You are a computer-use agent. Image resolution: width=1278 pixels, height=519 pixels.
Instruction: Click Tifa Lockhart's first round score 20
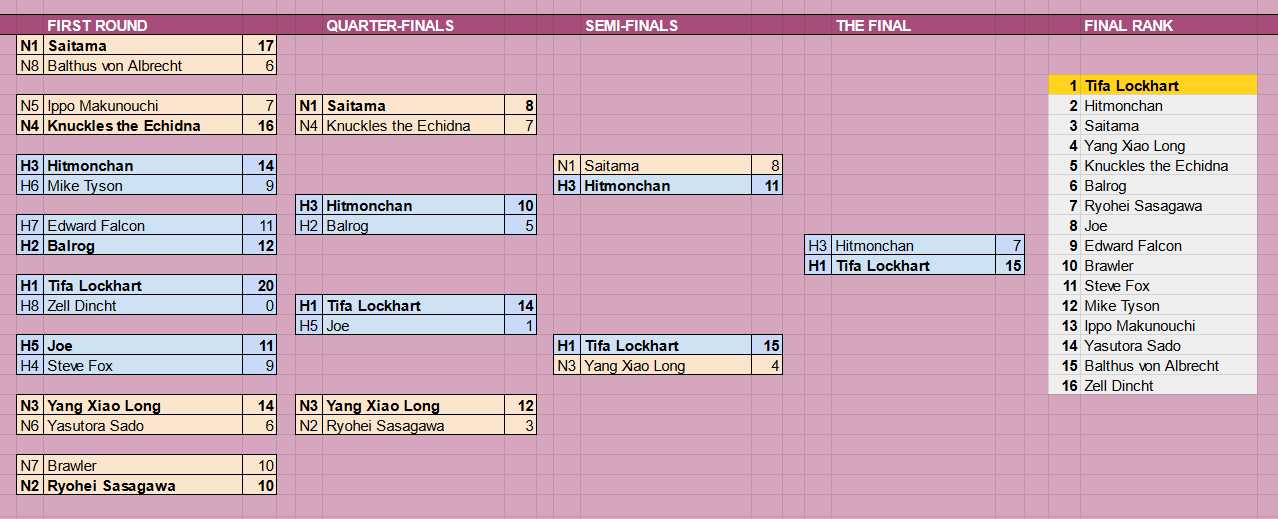(259, 286)
